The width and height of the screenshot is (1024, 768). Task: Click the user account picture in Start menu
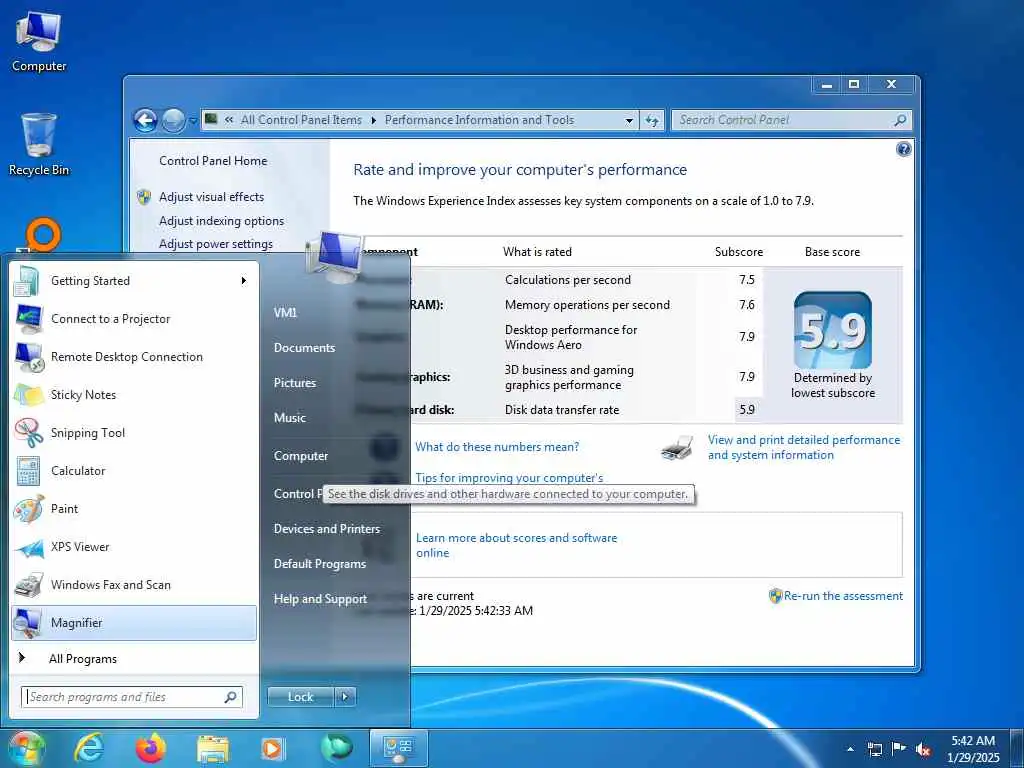[x=334, y=256]
